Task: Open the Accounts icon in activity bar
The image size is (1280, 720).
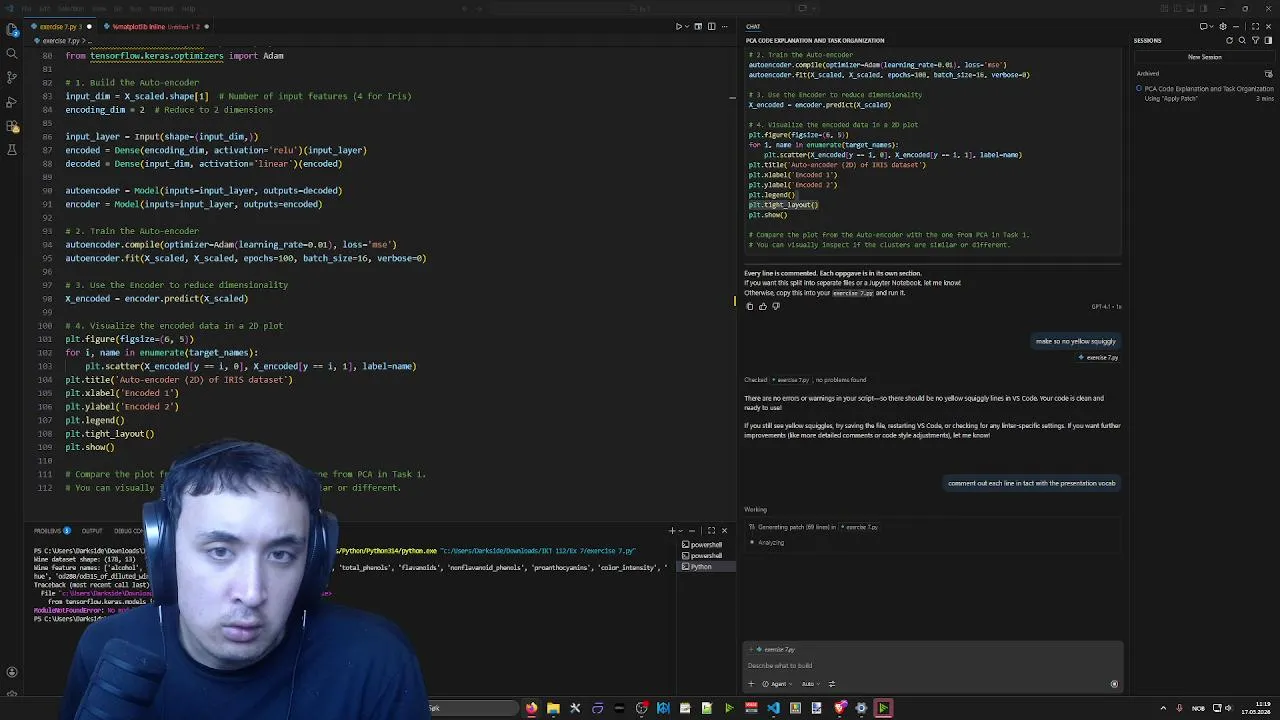Action: point(12,673)
